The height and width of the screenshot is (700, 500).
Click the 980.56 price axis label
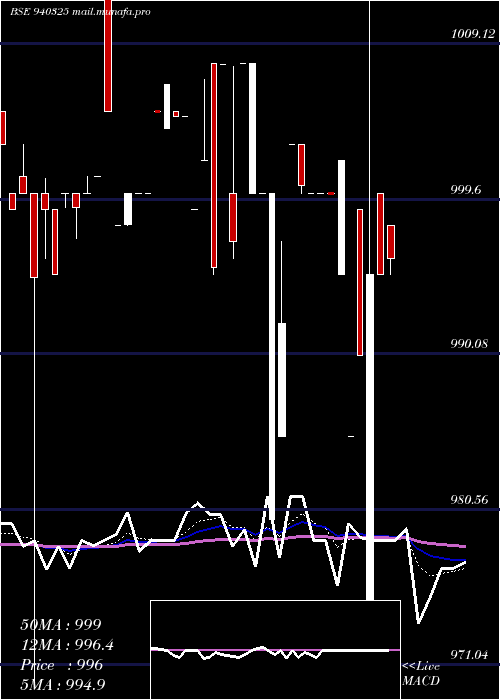pyautogui.click(x=469, y=500)
